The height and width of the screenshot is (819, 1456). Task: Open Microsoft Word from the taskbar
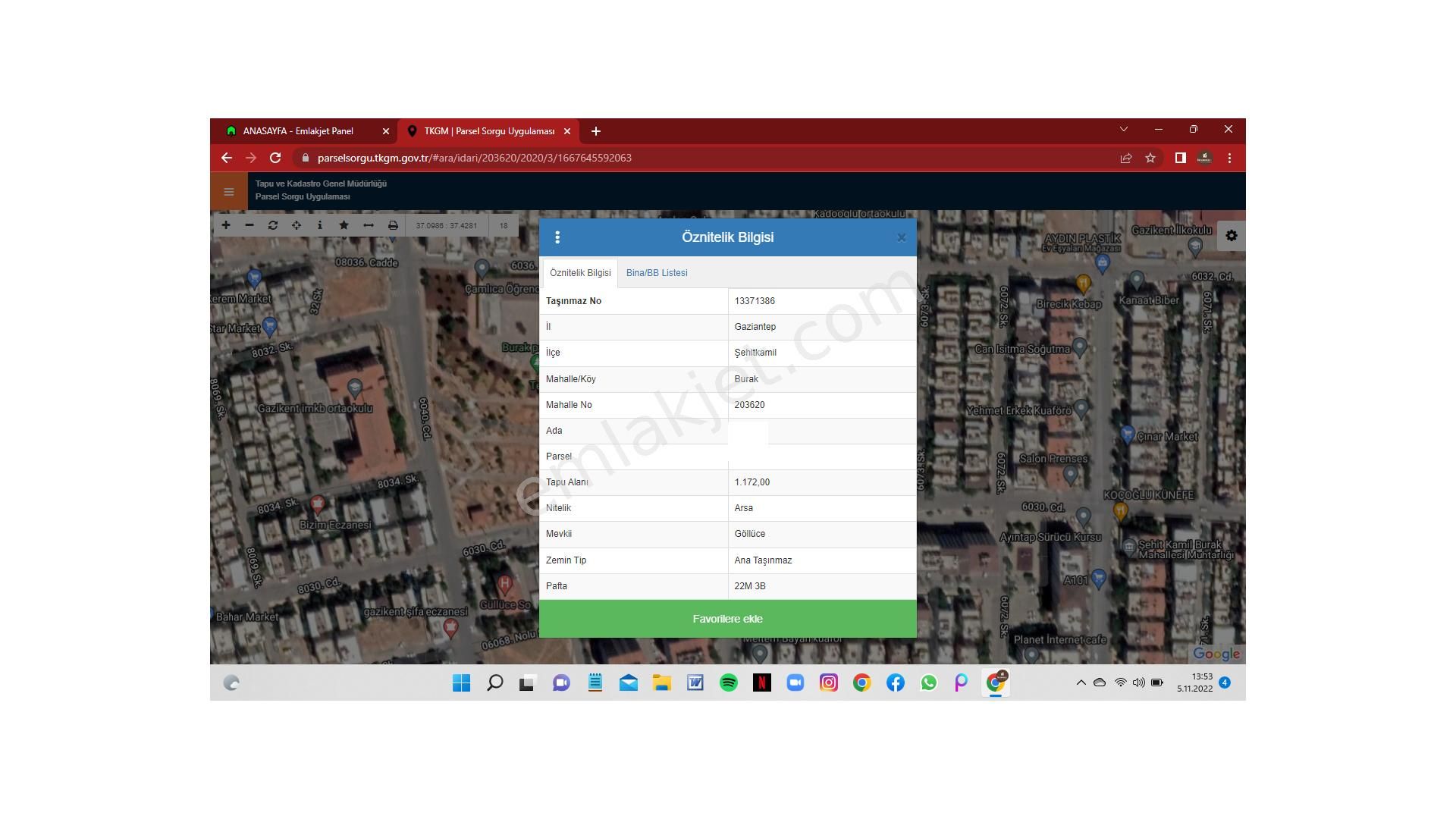[695, 683]
